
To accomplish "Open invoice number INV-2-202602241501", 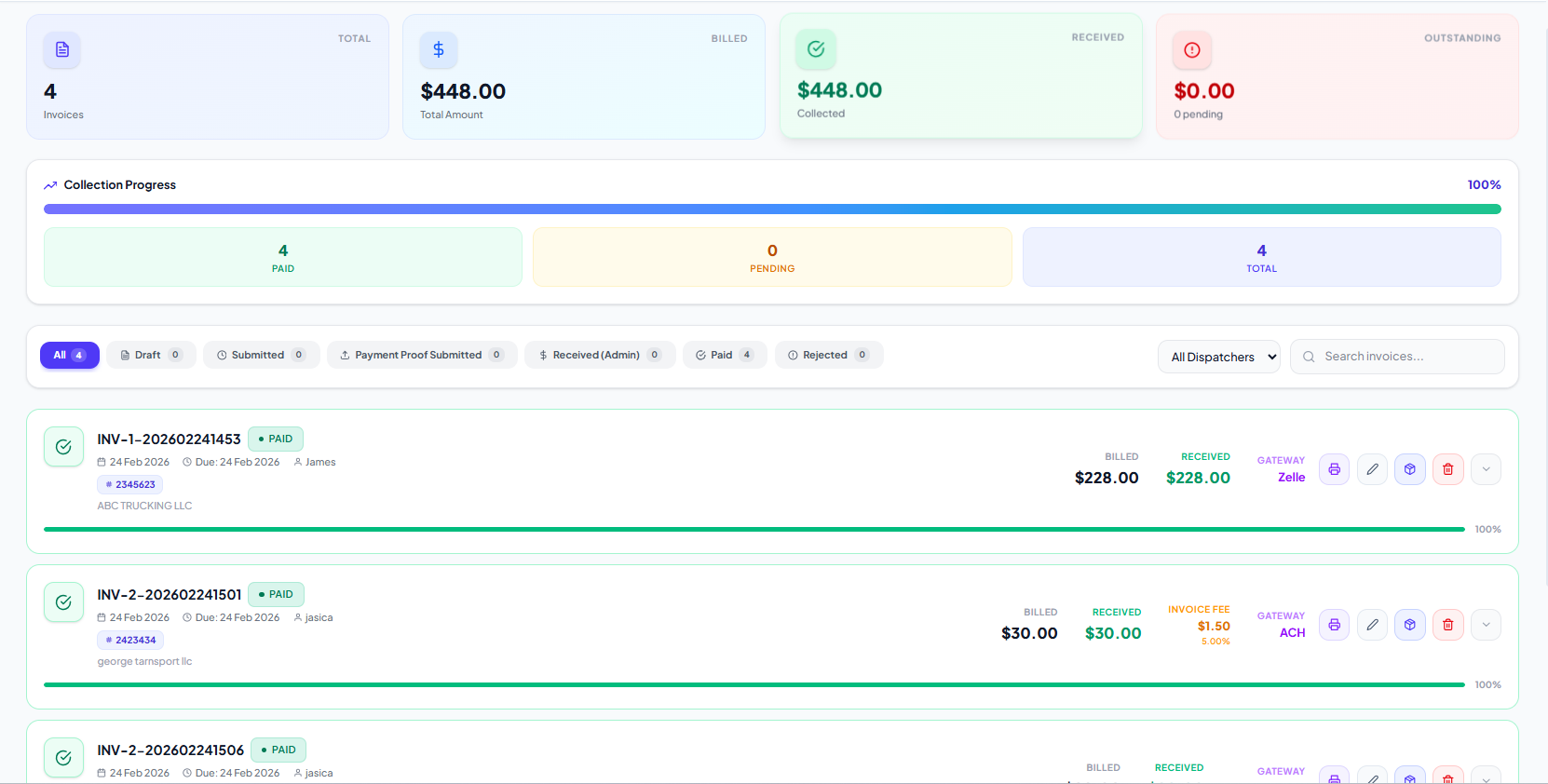I will point(170,594).
